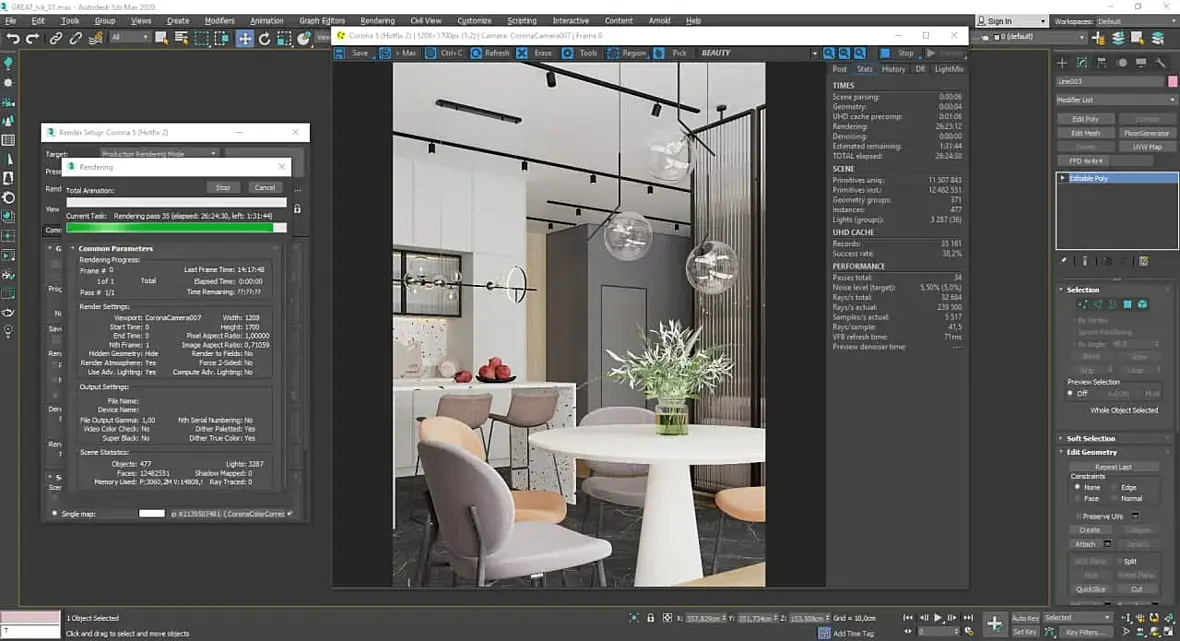Image resolution: width=1180 pixels, height=641 pixels.
Task: Select Off under Preview Selection
Action: pos(1070,393)
